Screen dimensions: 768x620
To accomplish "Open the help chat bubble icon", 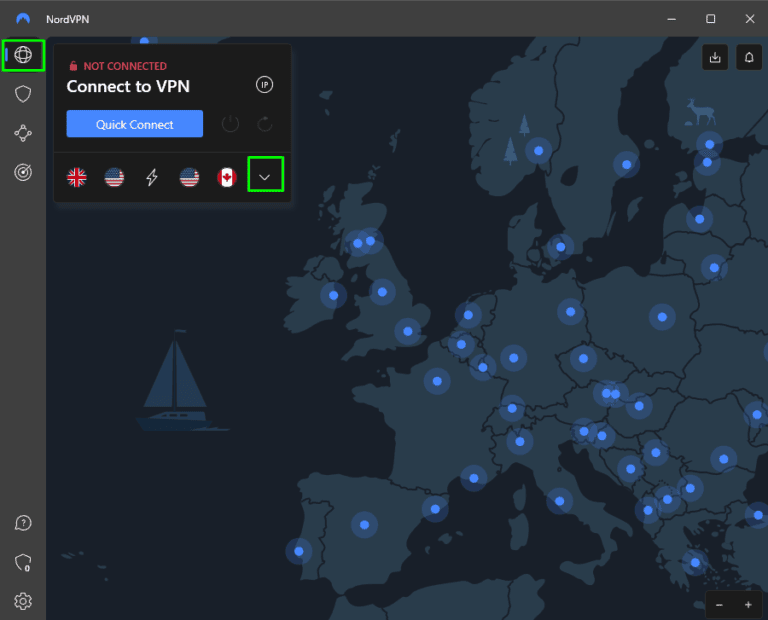I will click(x=23, y=523).
